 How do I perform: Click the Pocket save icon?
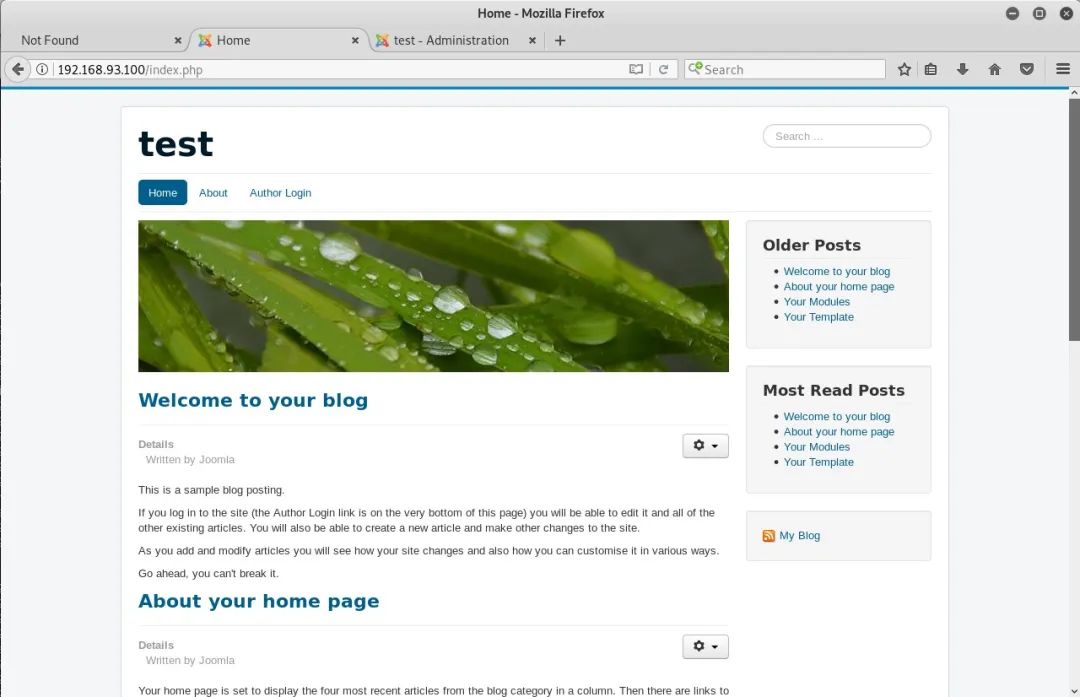pos(1026,69)
